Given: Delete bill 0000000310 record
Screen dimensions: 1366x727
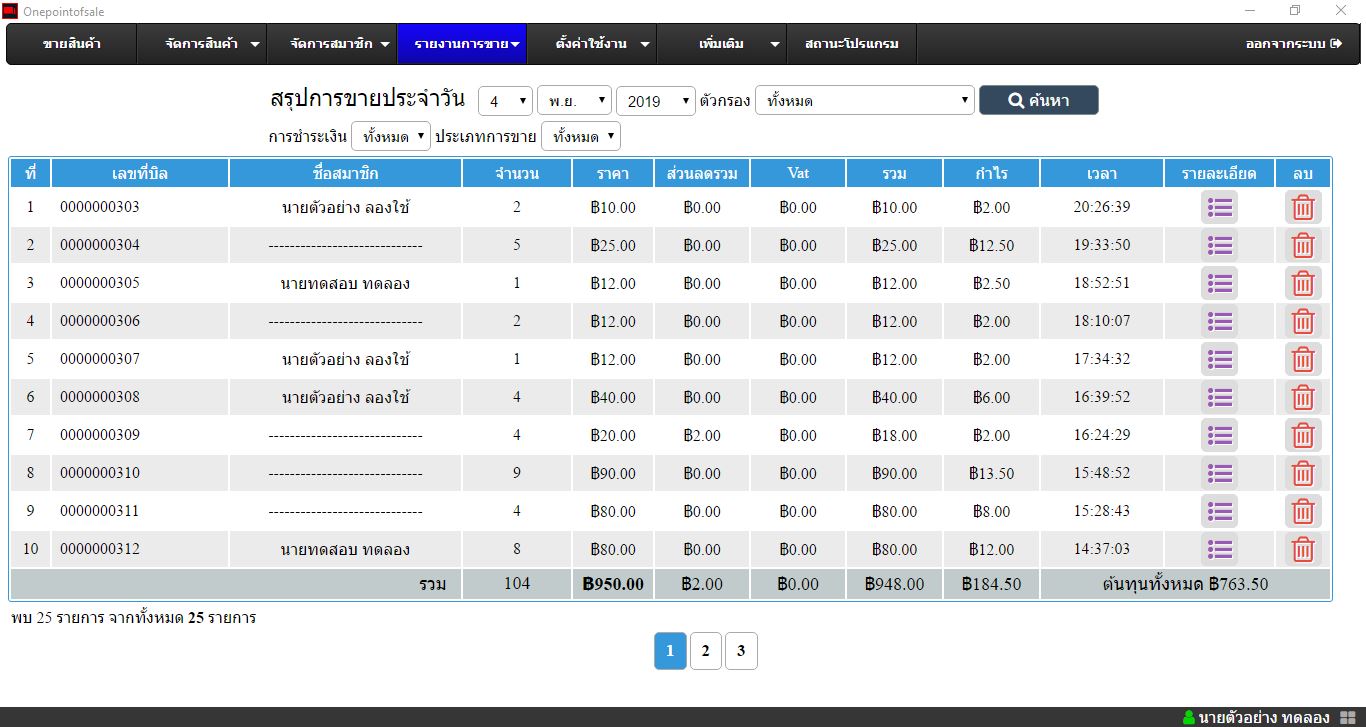Looking at the screenshot, I should click(x=1303, y=474).
